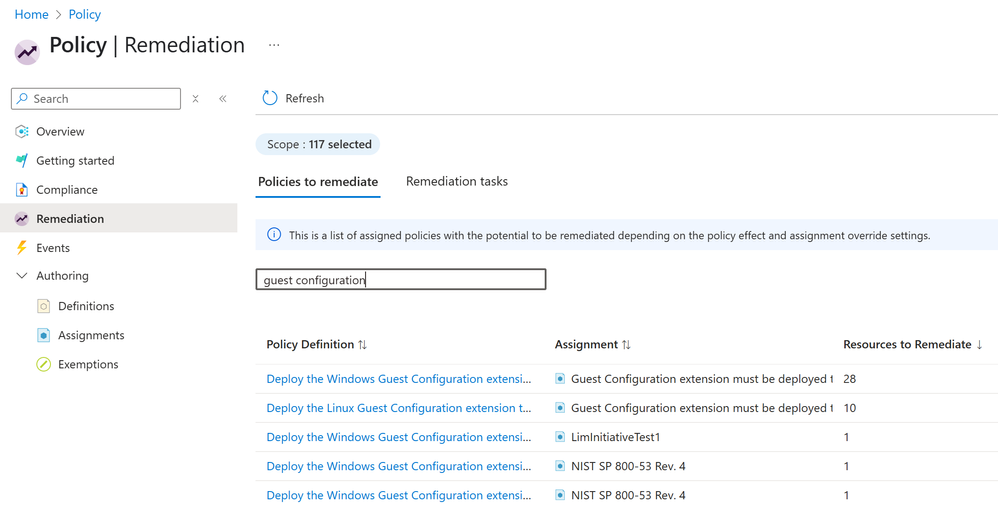Click the Policy Remediation logo icon
This screenshot has height=508, width=998.
click(27, 52)
